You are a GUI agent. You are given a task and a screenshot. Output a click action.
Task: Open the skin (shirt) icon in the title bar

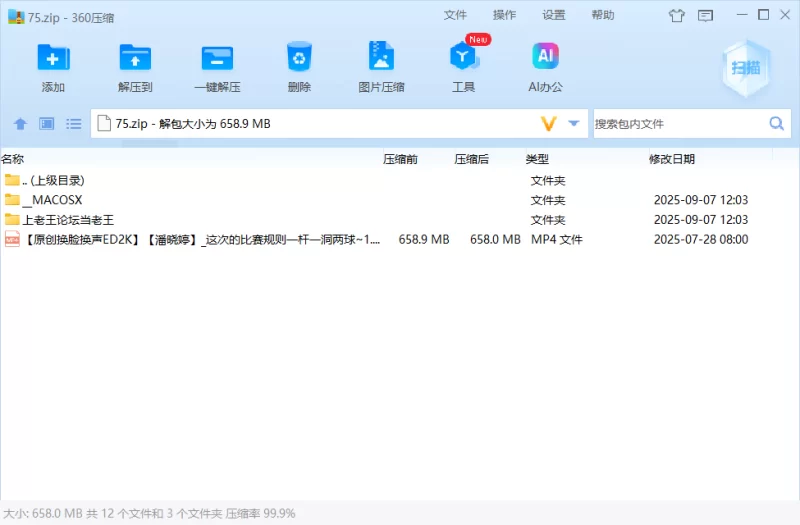click(x=677, y=16)
